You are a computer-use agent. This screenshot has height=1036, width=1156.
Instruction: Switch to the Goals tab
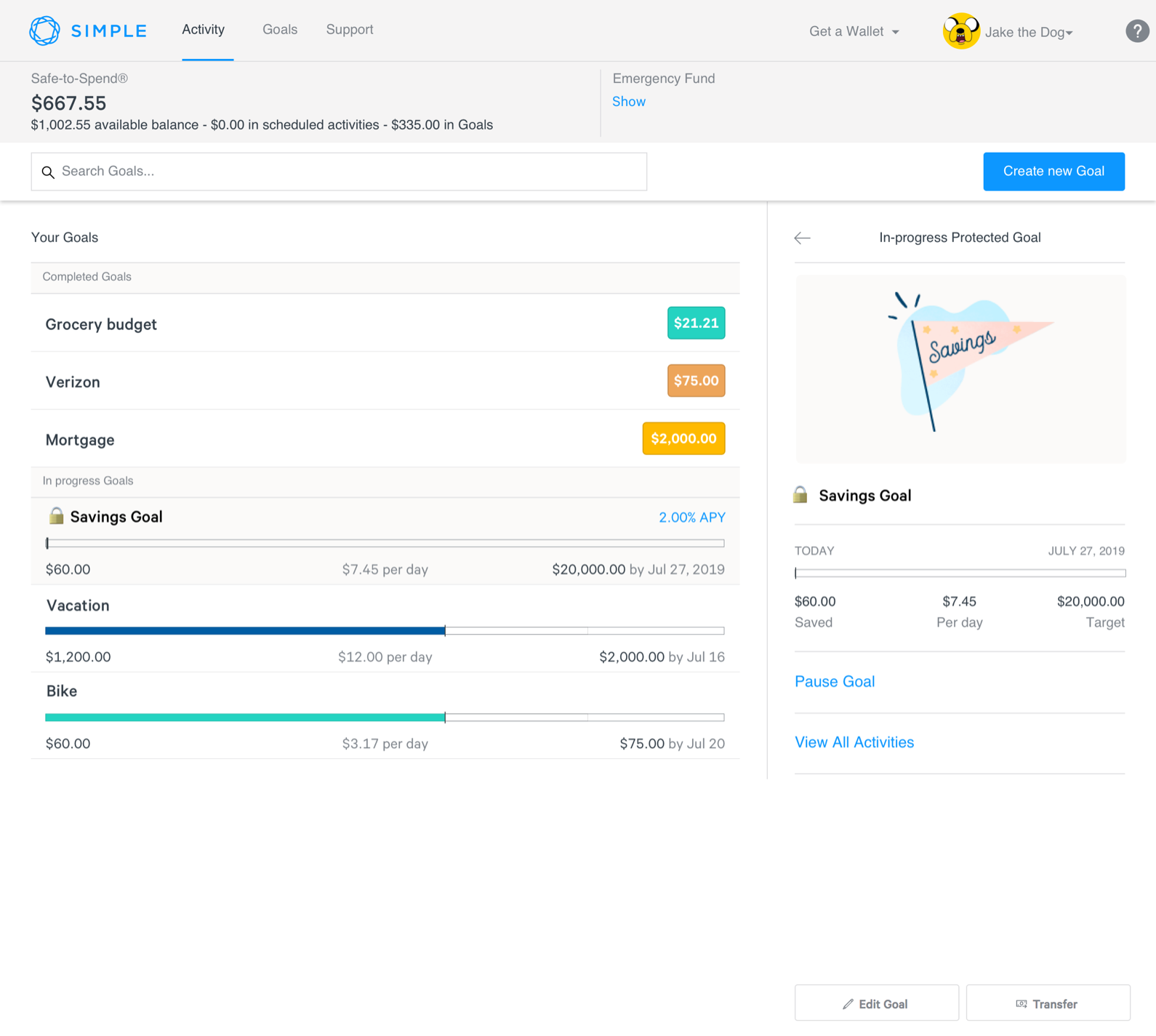279,30
